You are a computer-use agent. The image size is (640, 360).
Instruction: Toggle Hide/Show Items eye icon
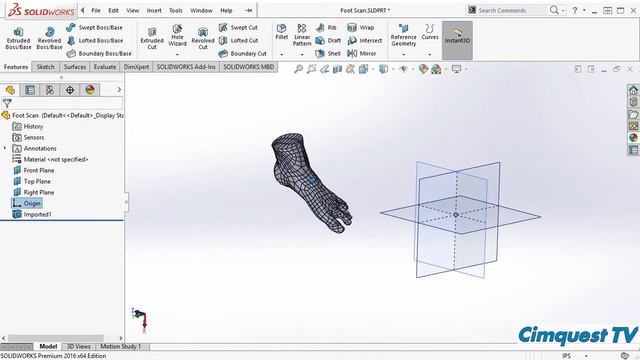click(x=403, y=69)
